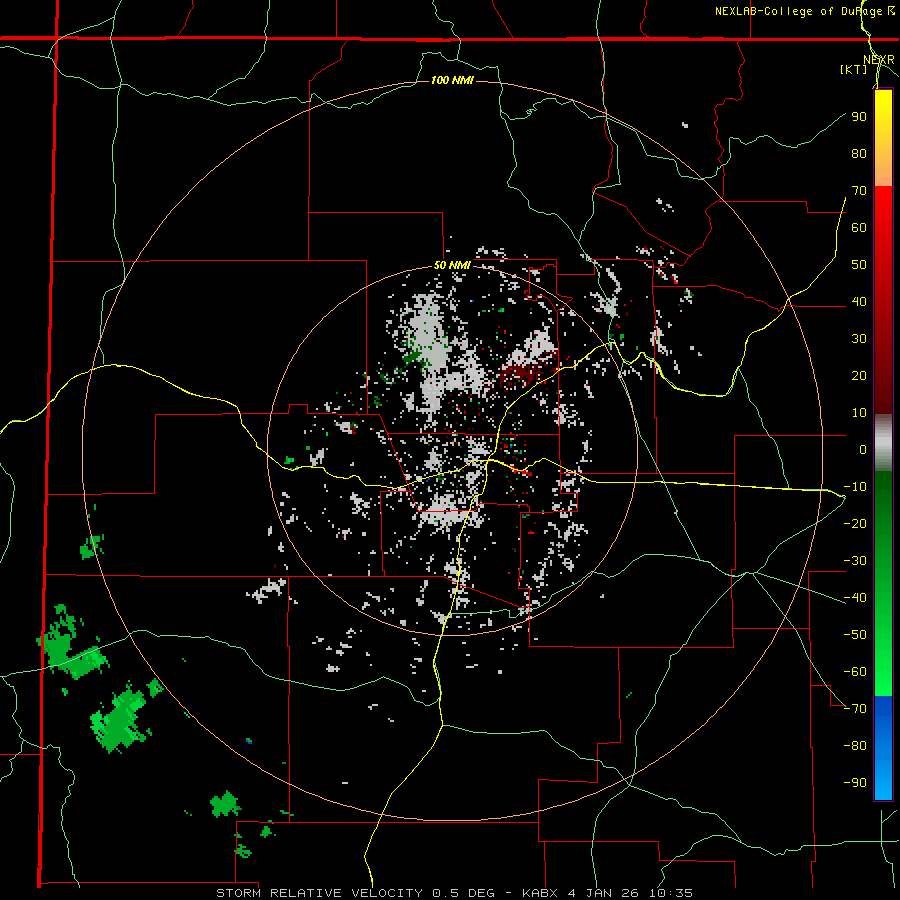Viewport: 900px width, 900px height.
Task: Click the 80 value on velocity scale
Action: (x=859, y=153)
